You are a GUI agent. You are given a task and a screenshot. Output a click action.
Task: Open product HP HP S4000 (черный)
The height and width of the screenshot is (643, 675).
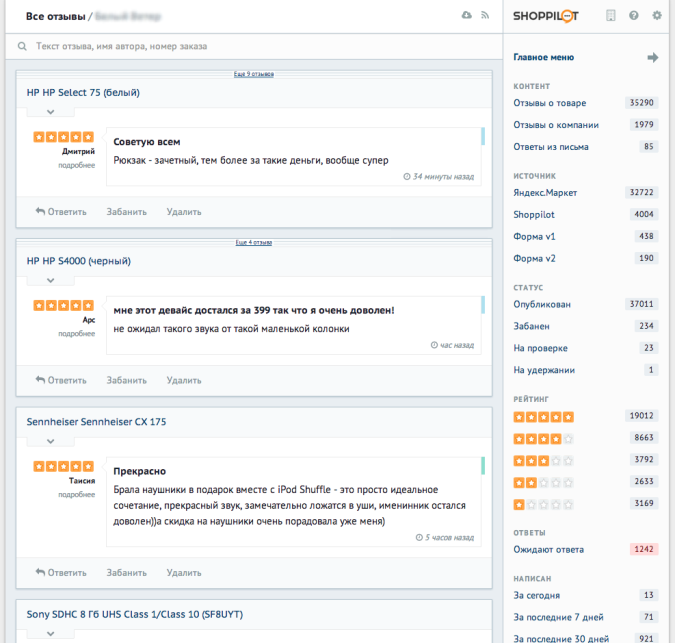(79, 261)
